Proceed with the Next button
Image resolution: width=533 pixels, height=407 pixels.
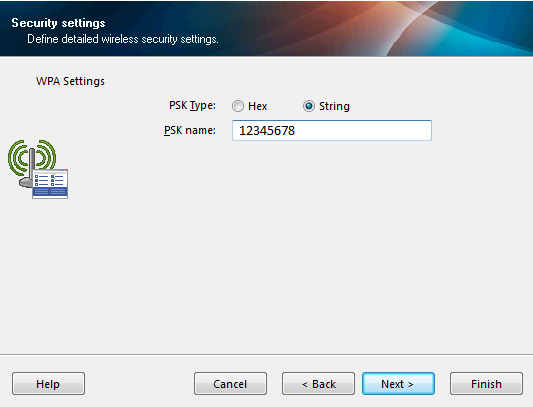(398, 384)
